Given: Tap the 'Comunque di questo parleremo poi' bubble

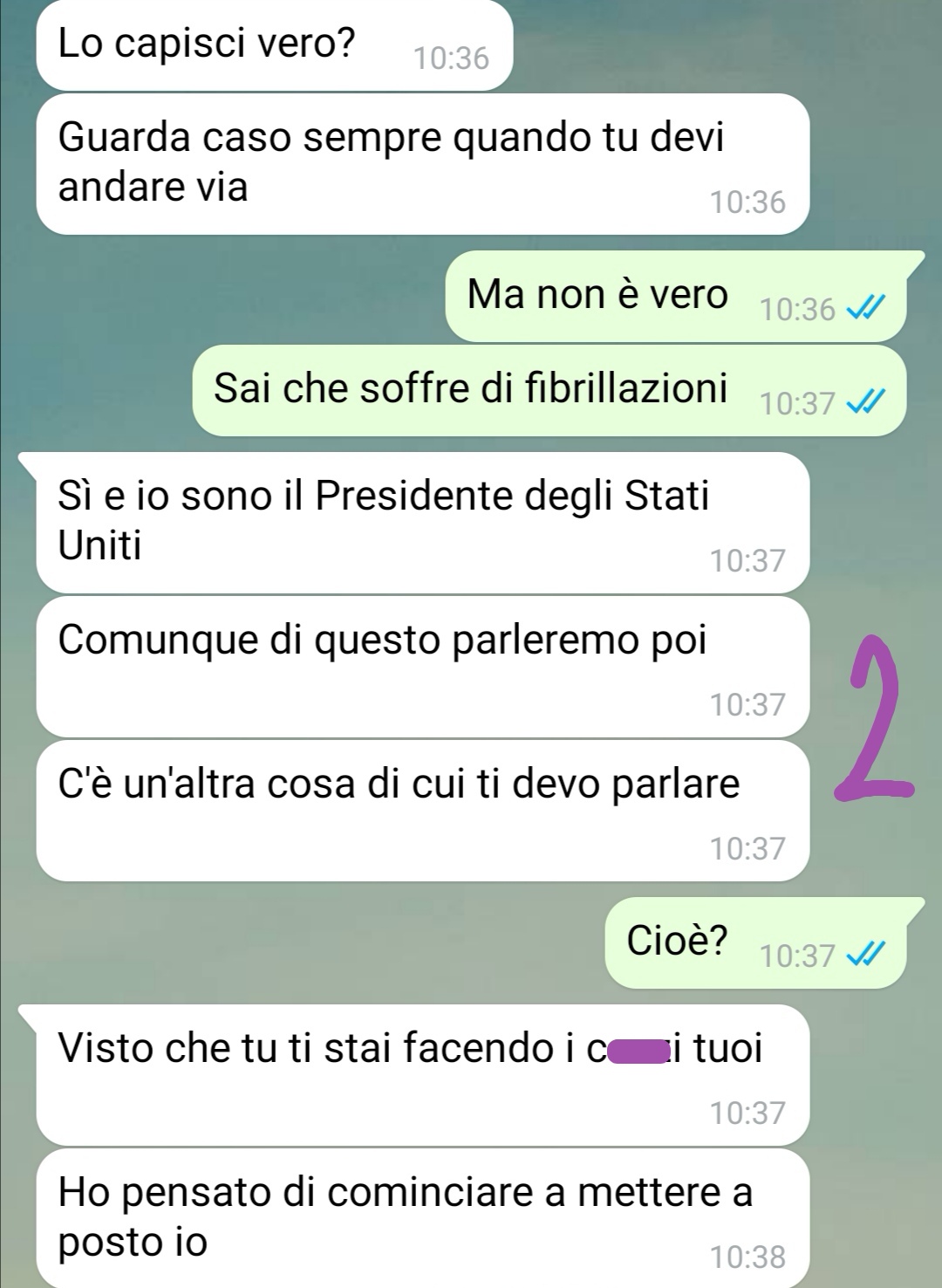Looking at the screenshot, I should (423, 667).
